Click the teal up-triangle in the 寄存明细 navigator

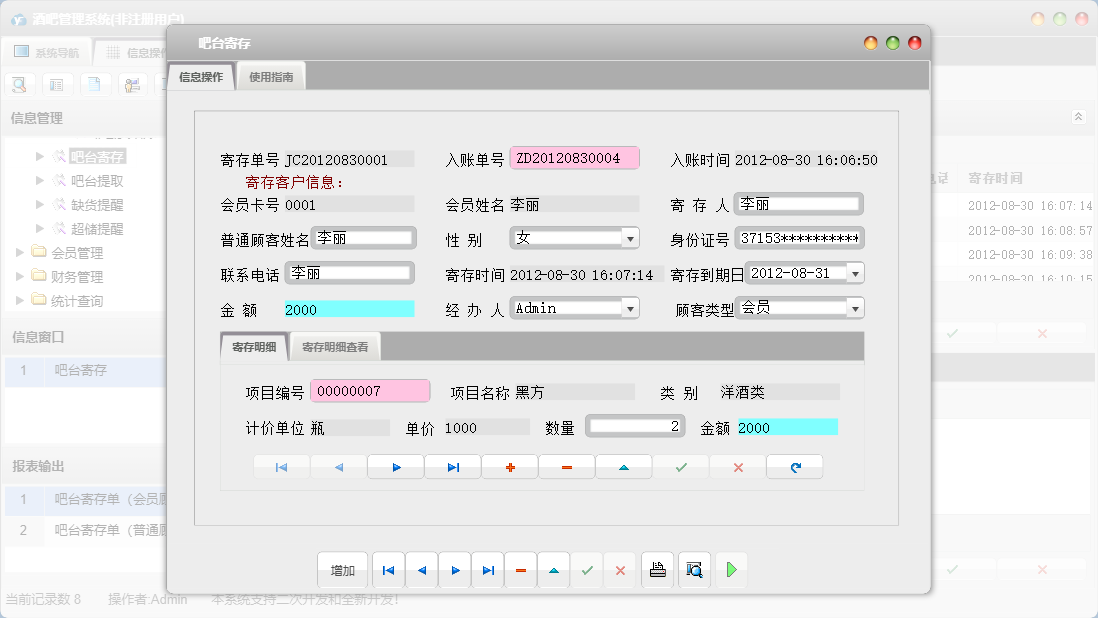click(624, 467)
